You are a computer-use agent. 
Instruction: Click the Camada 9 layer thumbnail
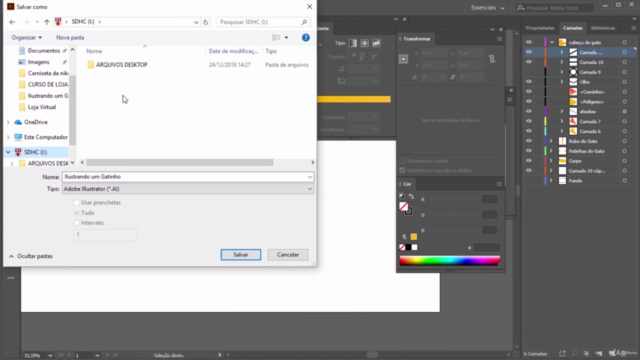click(573, 72)
